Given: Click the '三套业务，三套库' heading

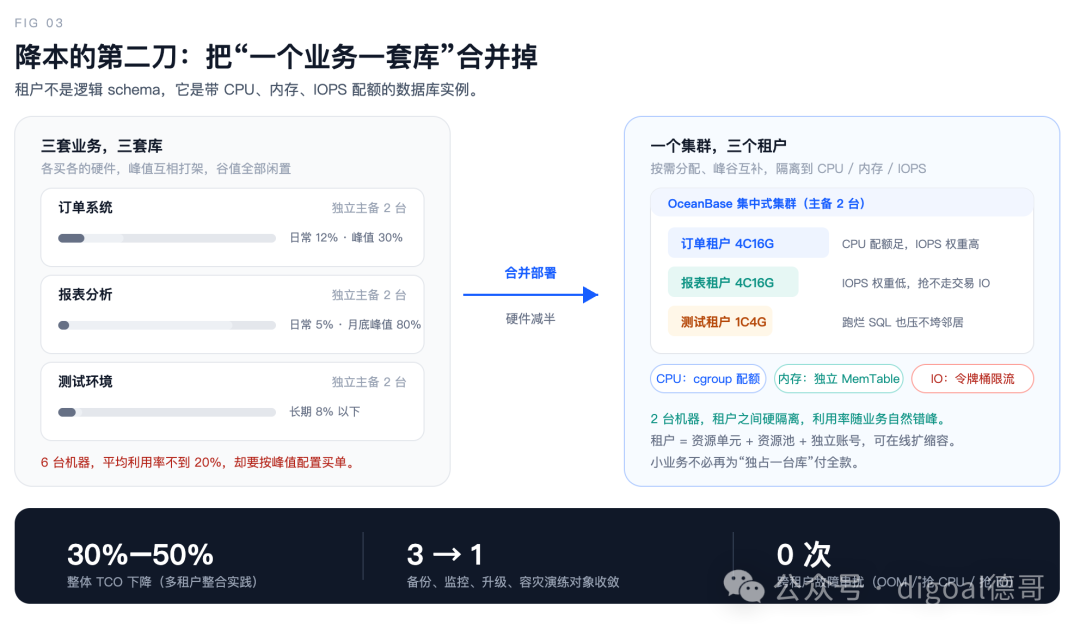Looking at the screenshot, I should [x=102, y=146].
